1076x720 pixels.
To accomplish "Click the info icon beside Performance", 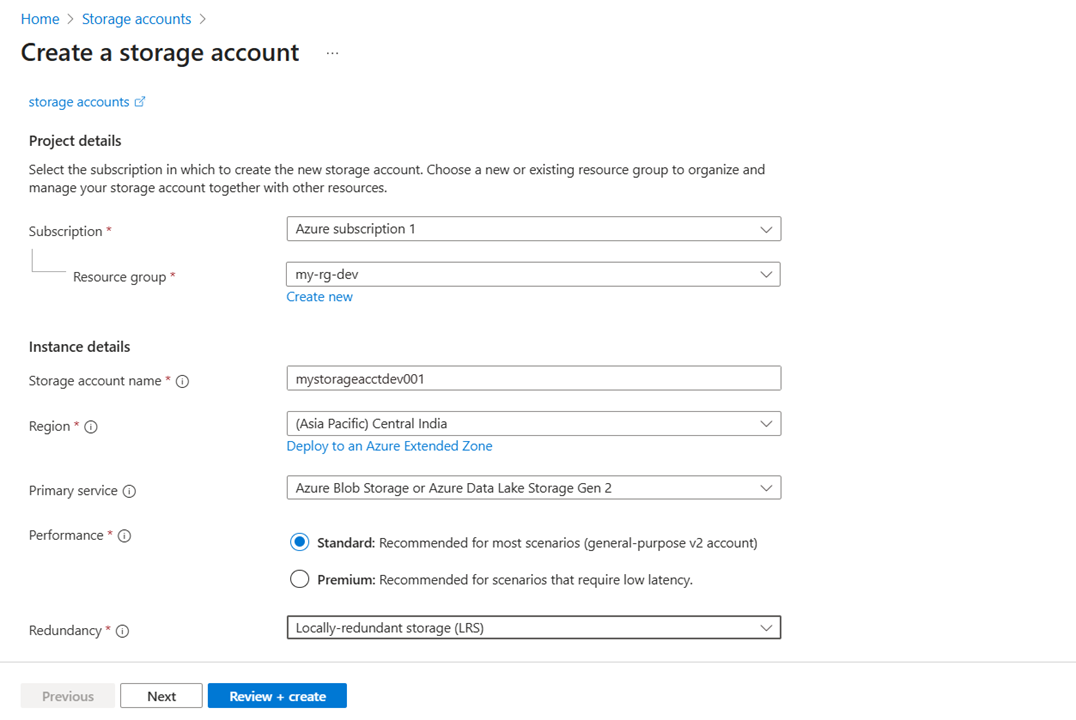I will [x=123, y=535].
